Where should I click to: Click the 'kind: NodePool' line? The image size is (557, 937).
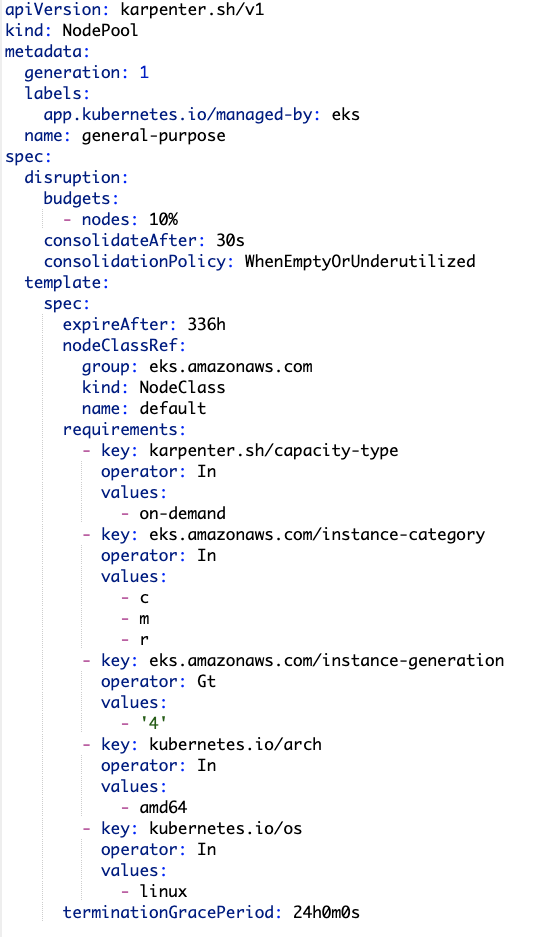pos(71,30)
